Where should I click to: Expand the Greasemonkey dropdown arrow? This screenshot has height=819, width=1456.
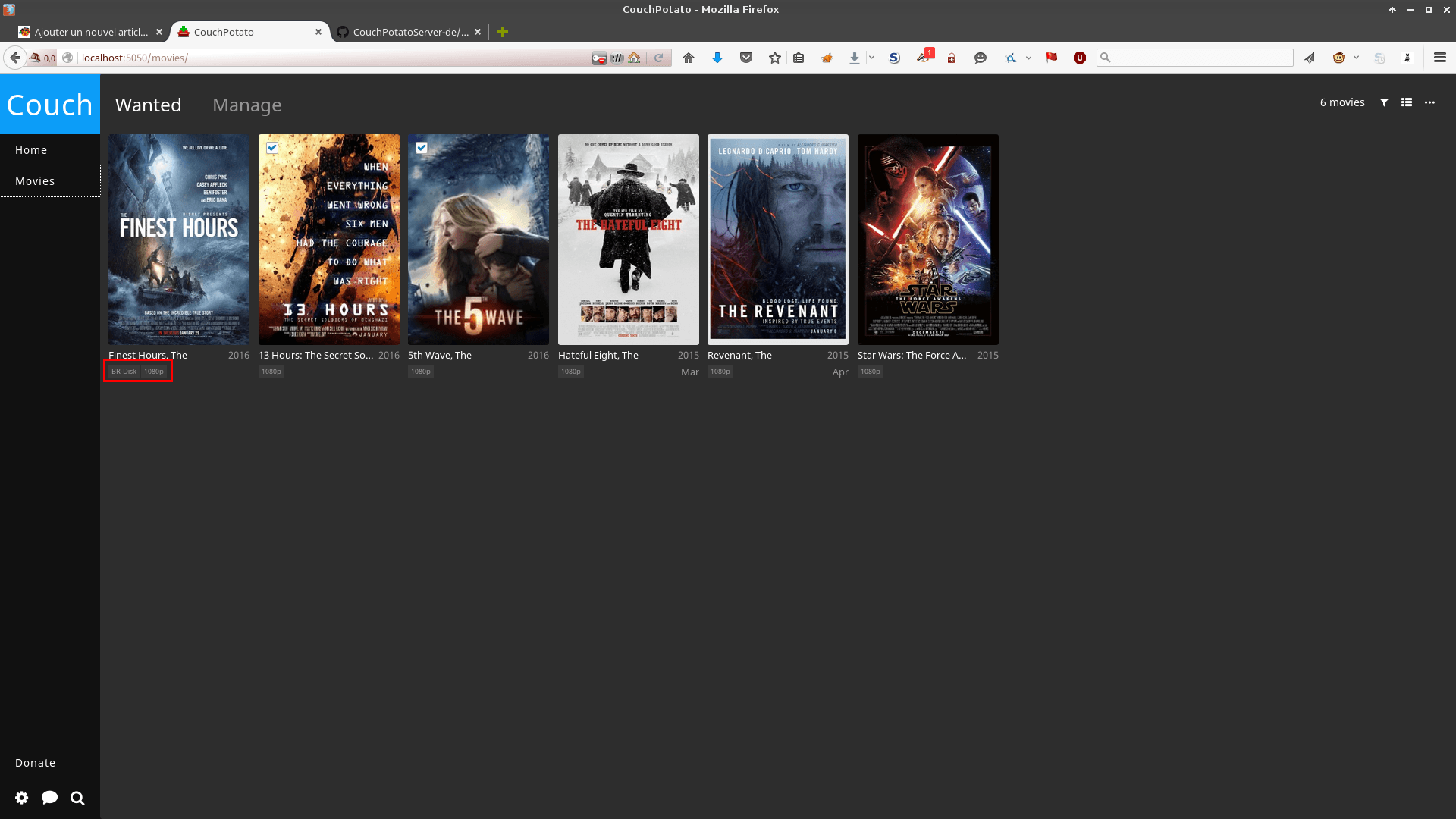(1356, 58)
